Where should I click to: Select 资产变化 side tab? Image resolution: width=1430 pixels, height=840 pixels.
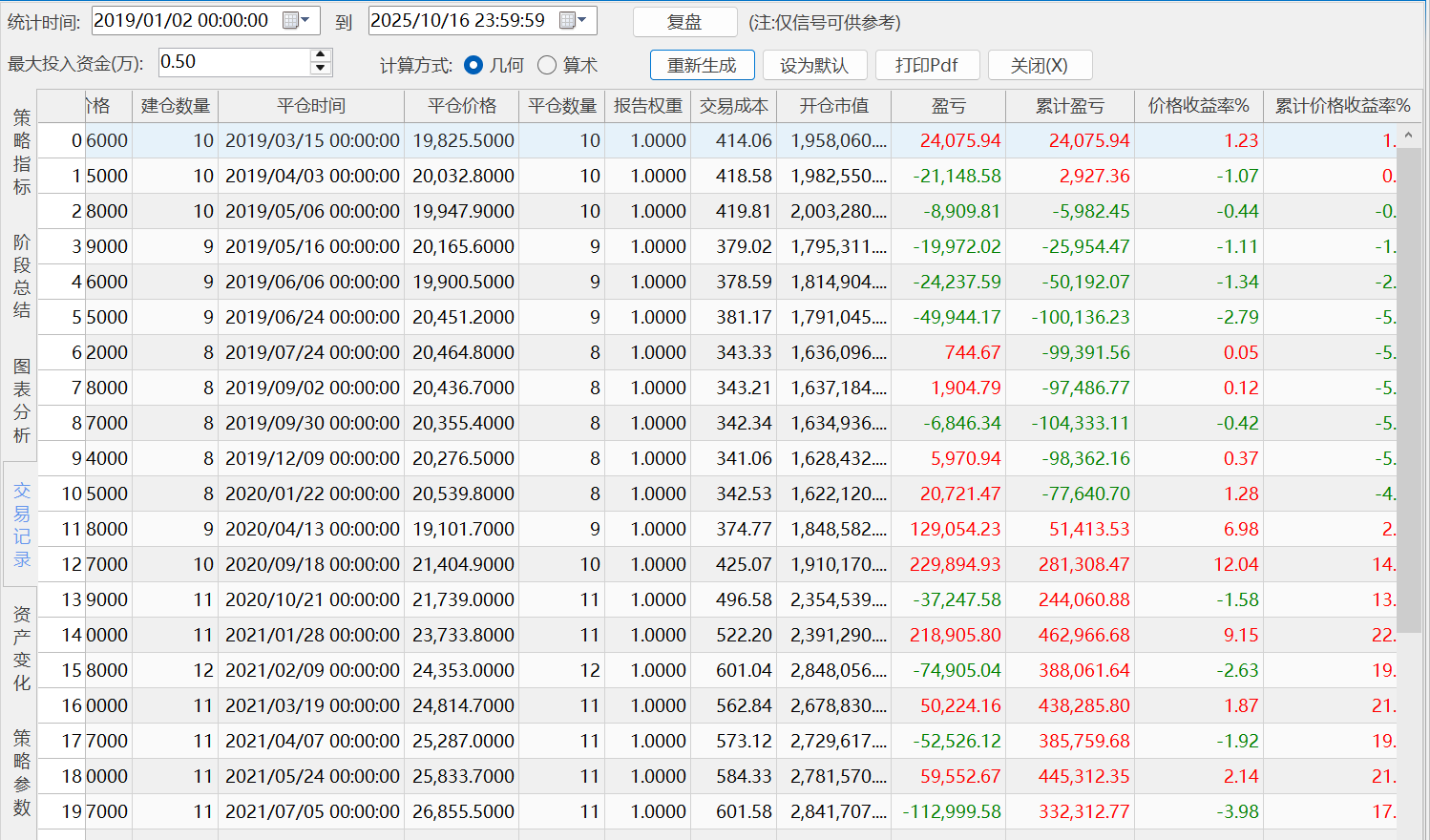[x=21, y=648]
